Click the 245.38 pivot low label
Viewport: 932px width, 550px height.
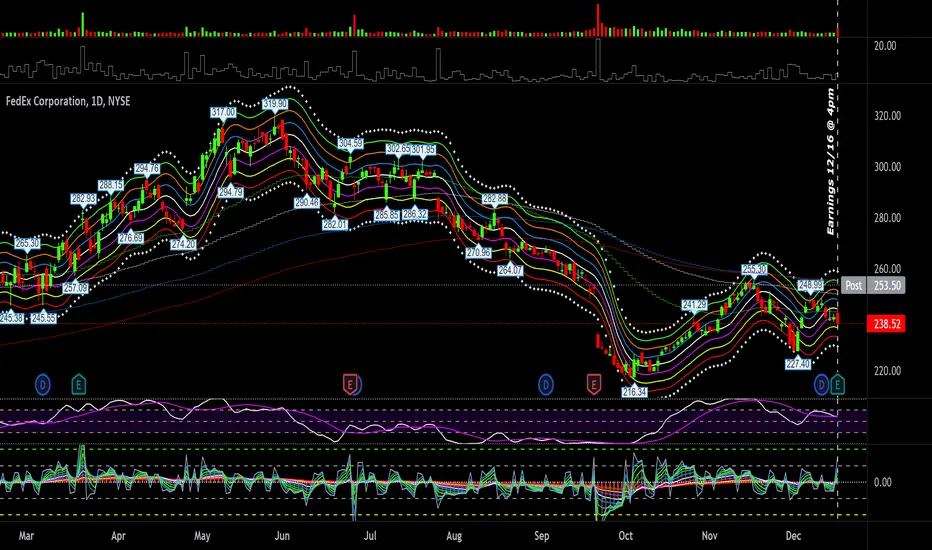coord(11,318)
